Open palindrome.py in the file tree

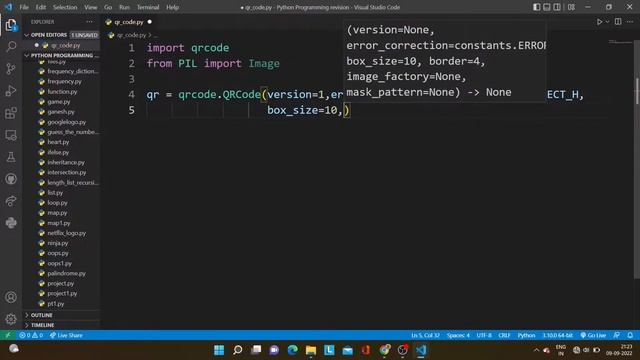[66, 273]
